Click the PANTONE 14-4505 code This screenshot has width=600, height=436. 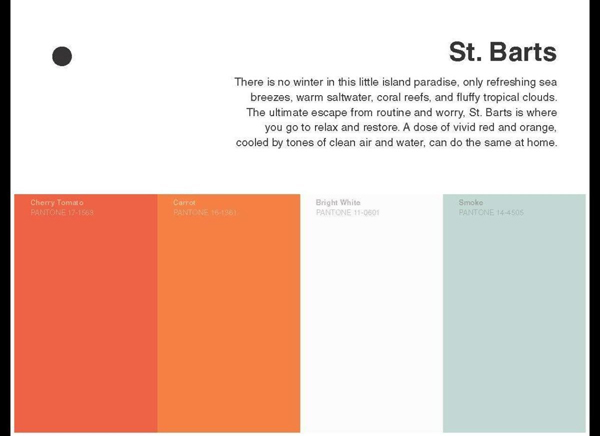(x=491, y=213)
